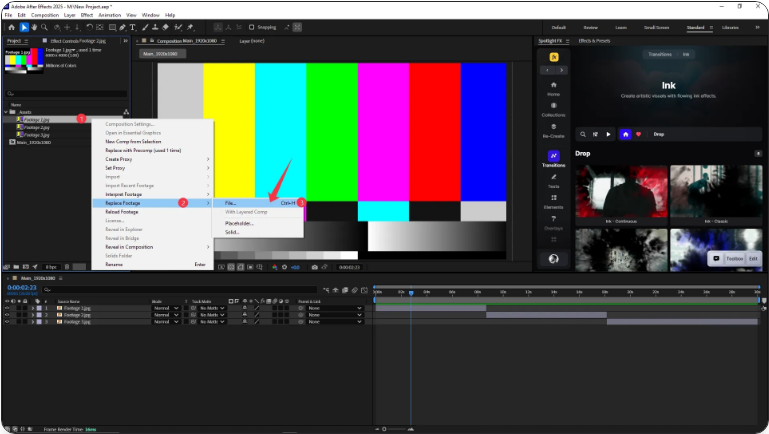
Task: Select the Hand tool in toolbar
Action: click(36, 27)
